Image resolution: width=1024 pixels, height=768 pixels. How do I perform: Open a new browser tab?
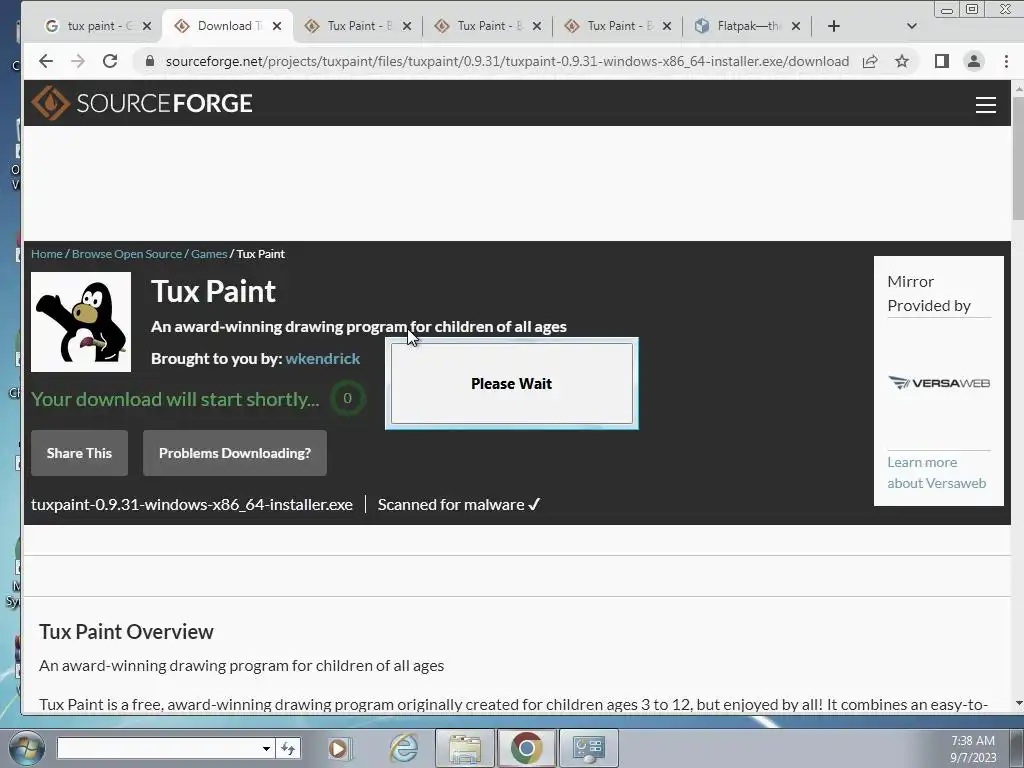click(x=833, y=26)
